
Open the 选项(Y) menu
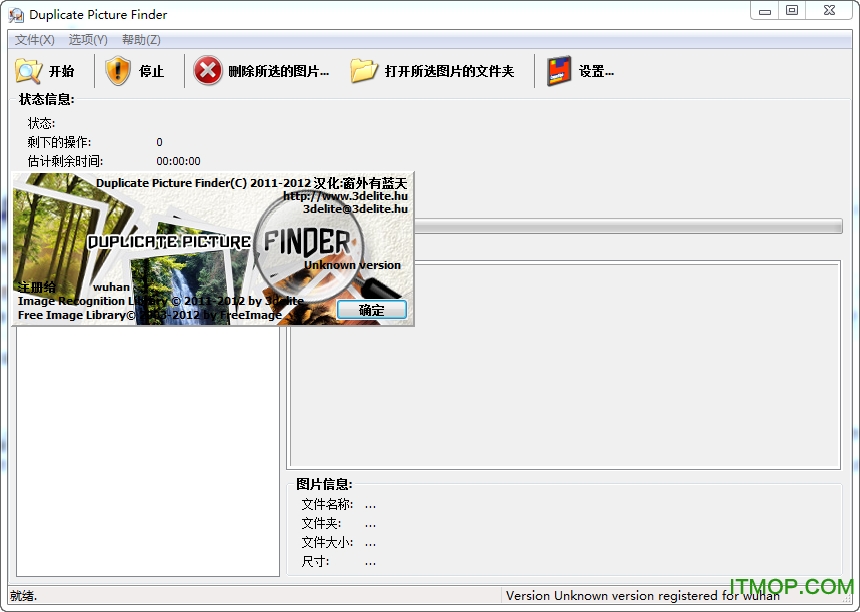pyautogui.click(x=88, y=40)
